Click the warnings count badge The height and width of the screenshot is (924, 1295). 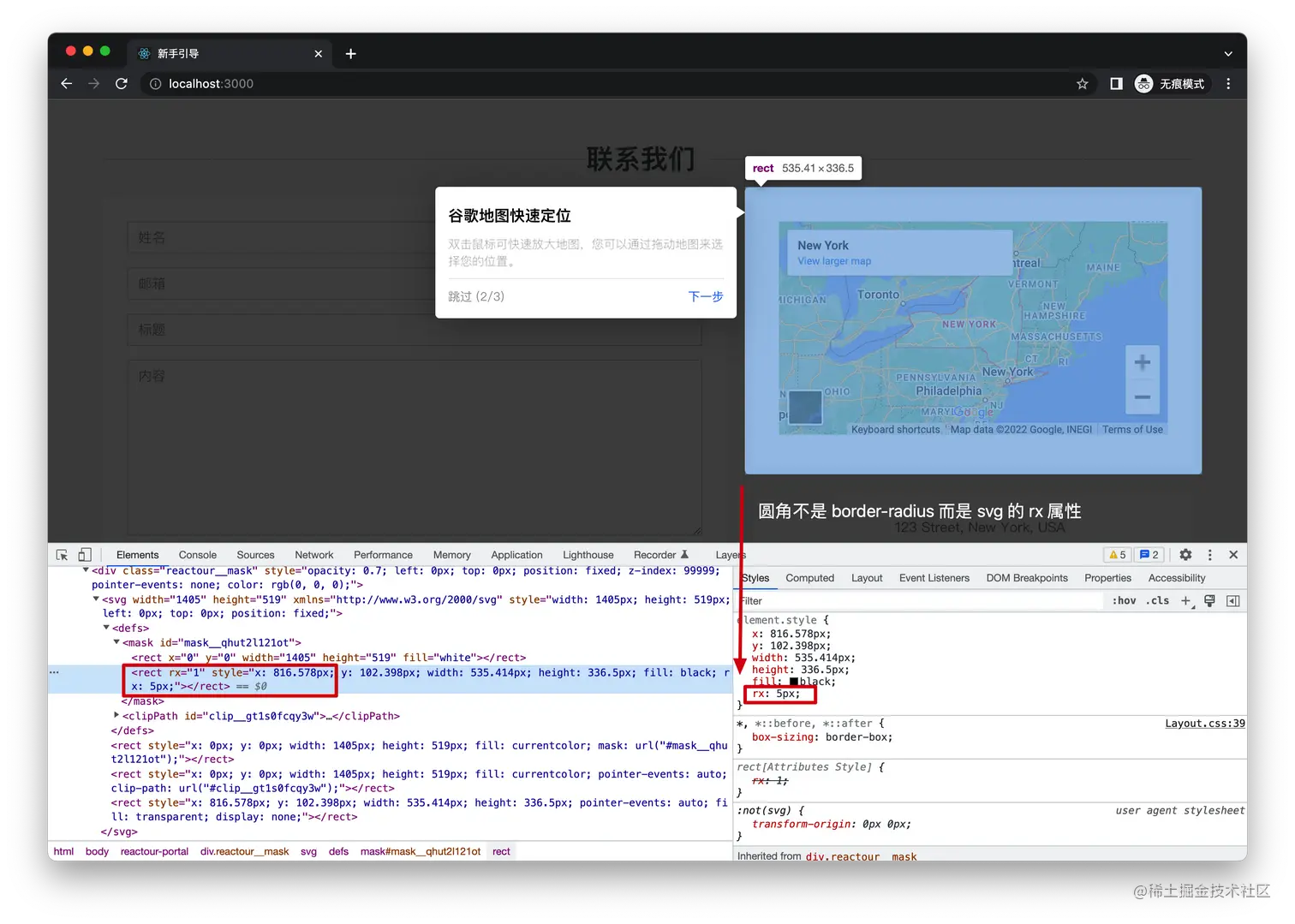[1118, 555]
